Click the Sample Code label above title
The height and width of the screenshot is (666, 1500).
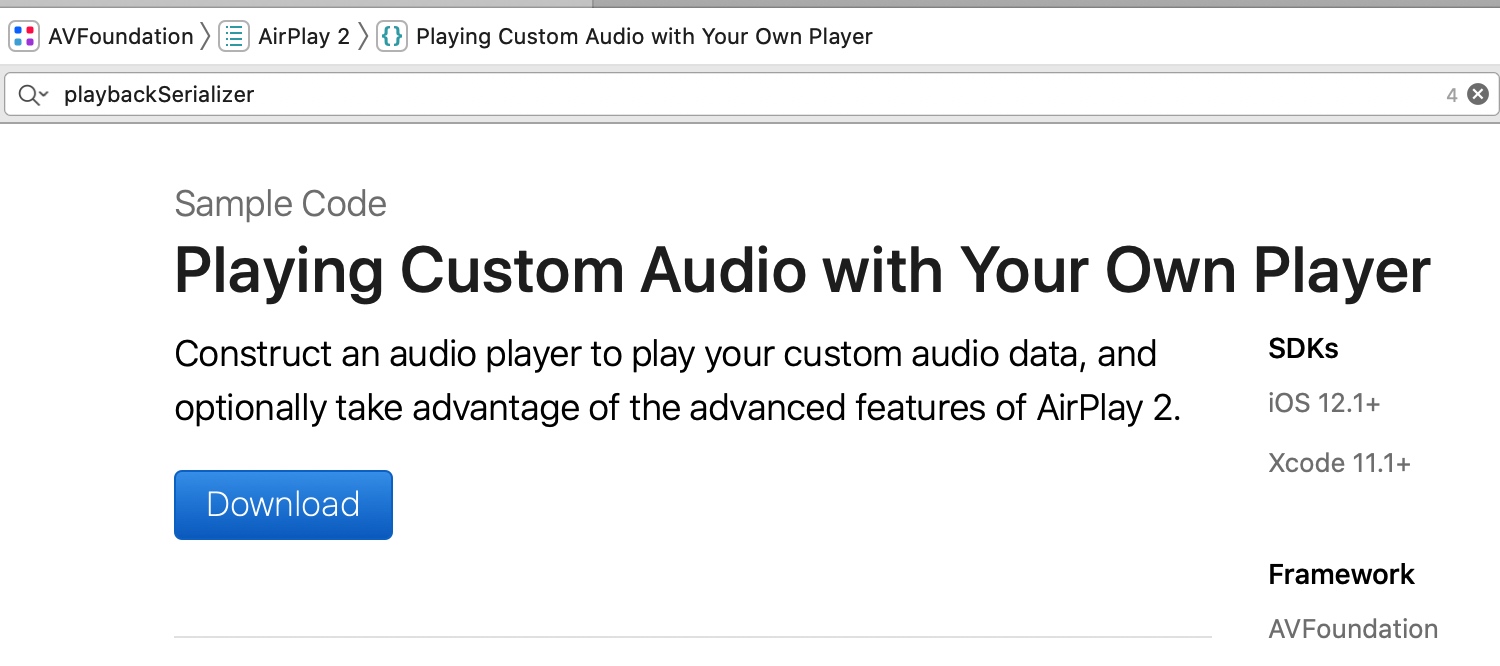pos(280,204)
